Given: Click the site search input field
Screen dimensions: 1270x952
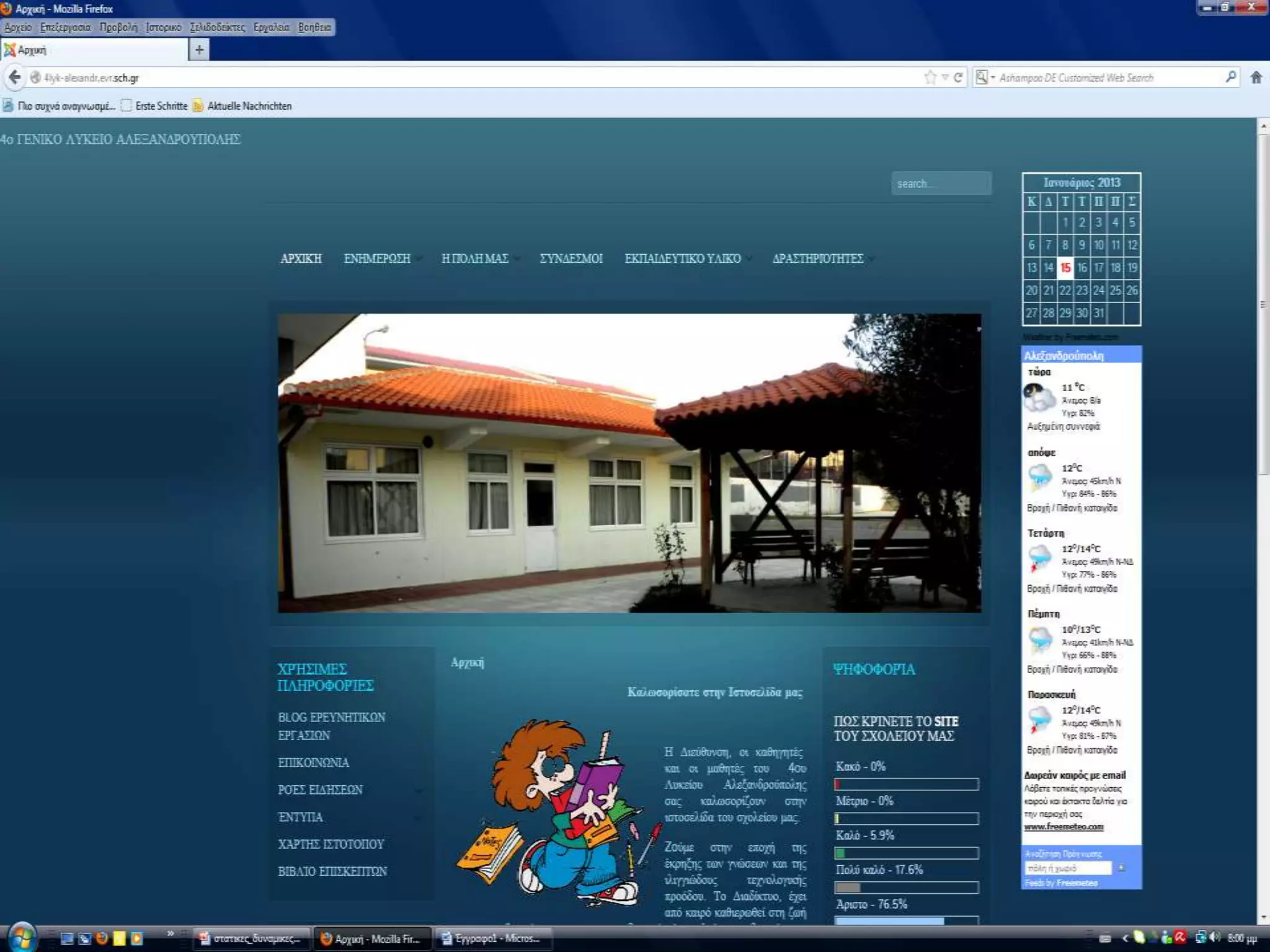Looking at the screenshot, I should (941, 183).
